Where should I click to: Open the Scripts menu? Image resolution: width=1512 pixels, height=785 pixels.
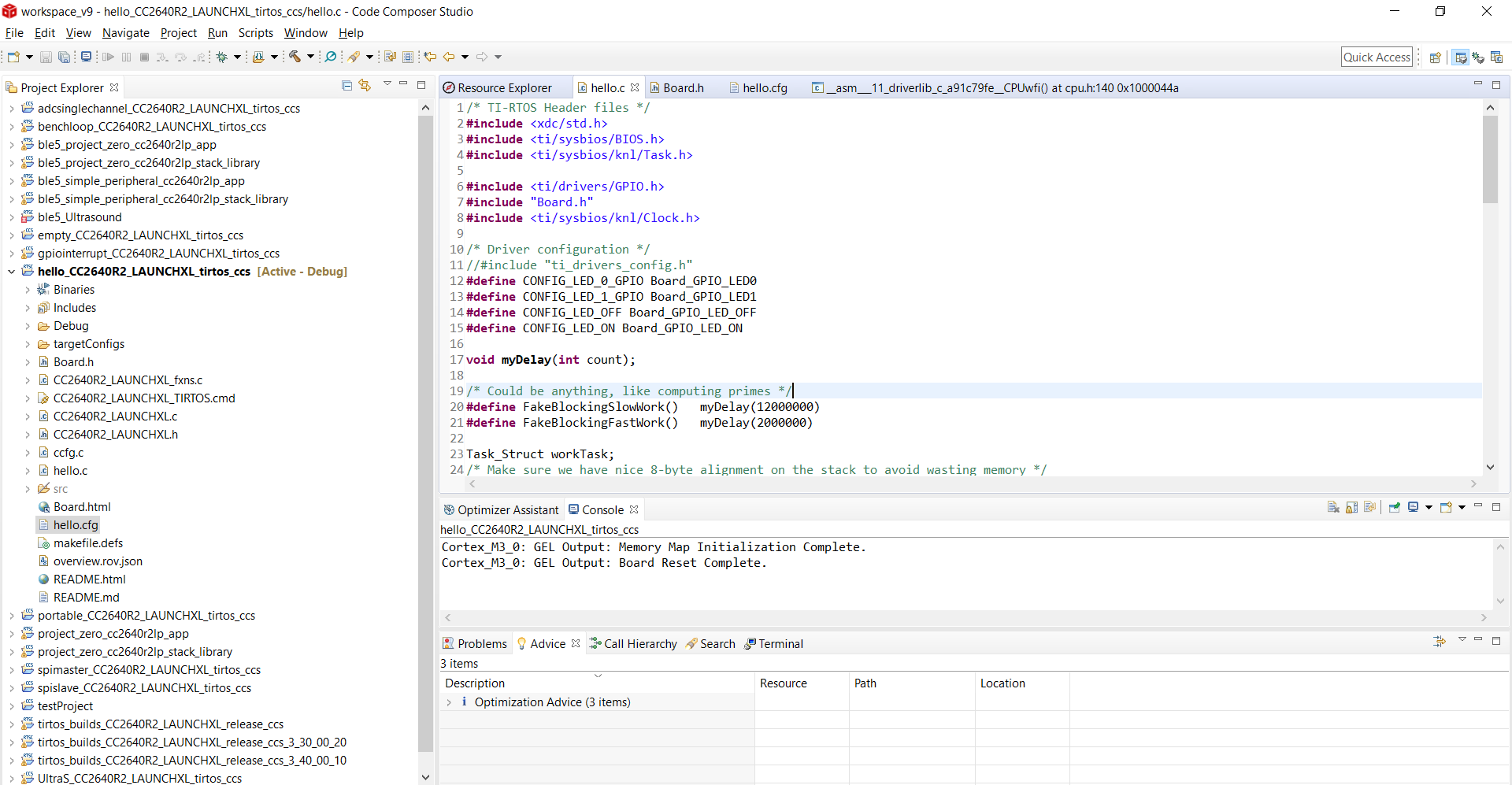255,33
